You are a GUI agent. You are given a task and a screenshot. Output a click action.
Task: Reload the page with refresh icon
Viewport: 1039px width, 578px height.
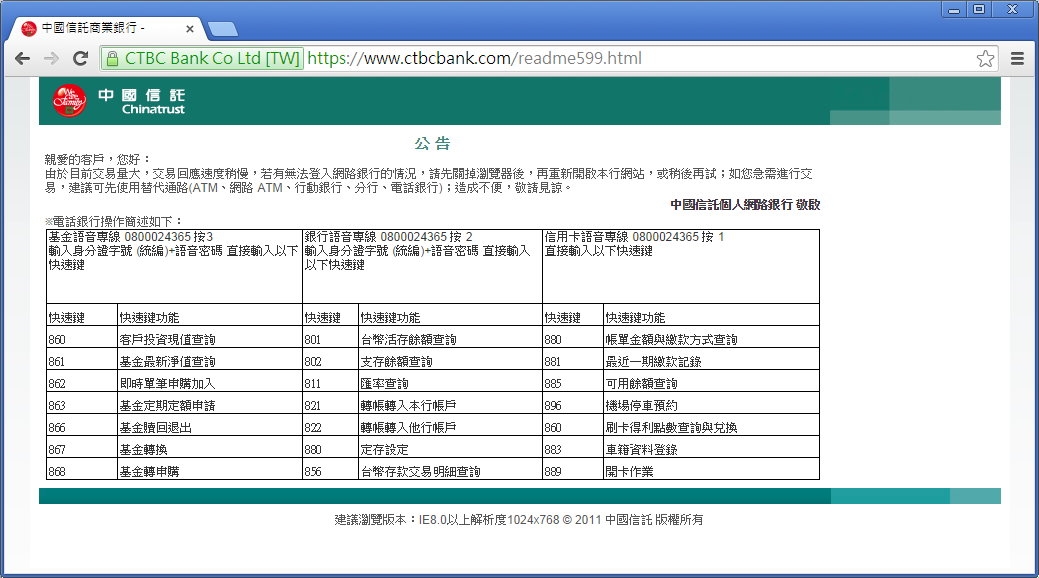click(80, 58)
